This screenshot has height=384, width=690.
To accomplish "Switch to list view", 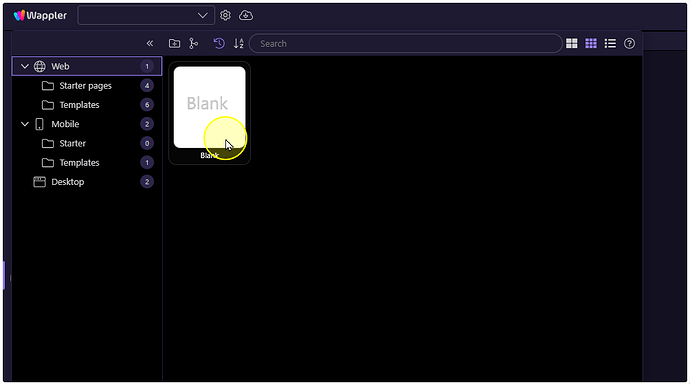I will (x=610, y=44).
